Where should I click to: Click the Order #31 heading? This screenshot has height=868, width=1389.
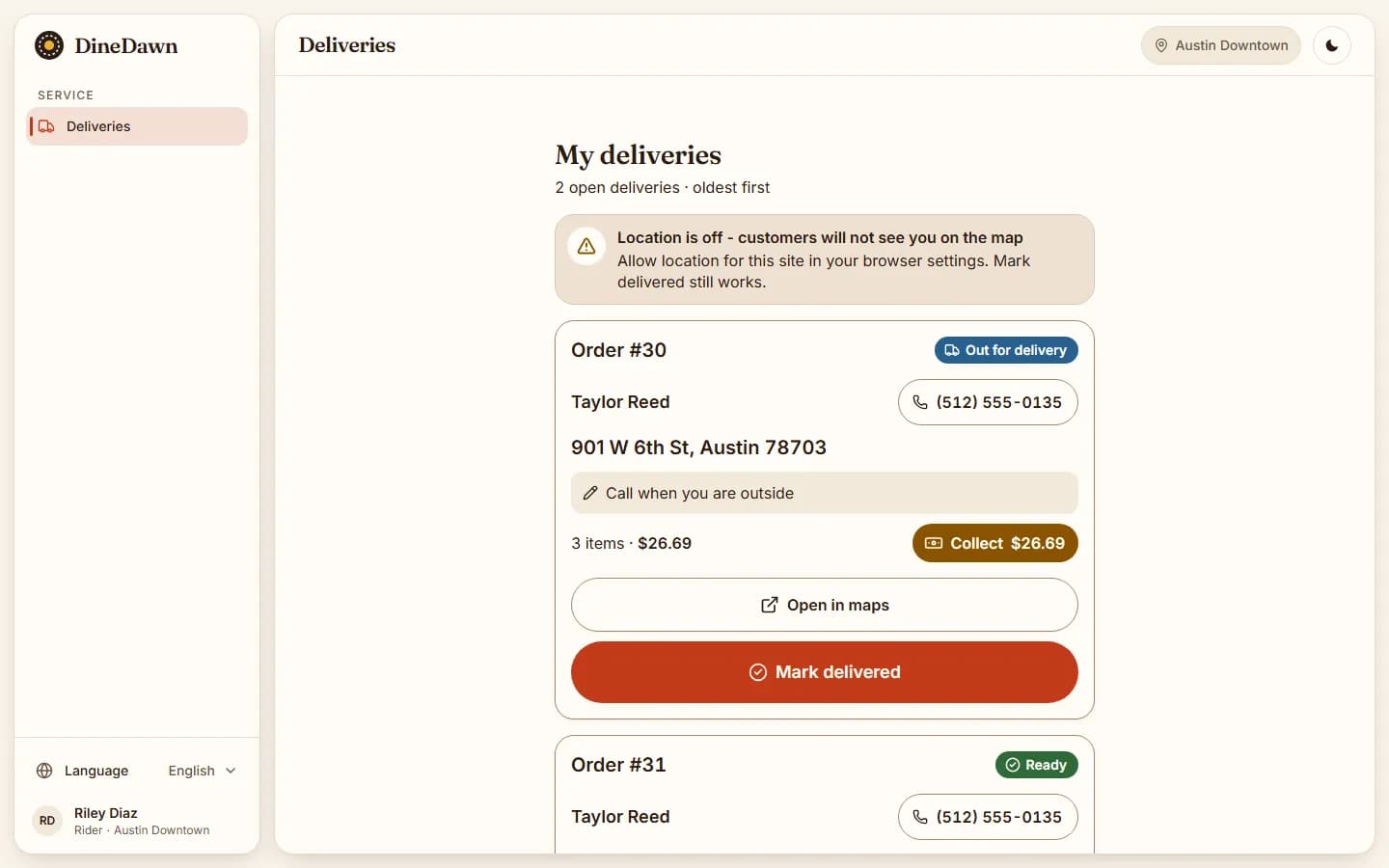tap(618, 765)
